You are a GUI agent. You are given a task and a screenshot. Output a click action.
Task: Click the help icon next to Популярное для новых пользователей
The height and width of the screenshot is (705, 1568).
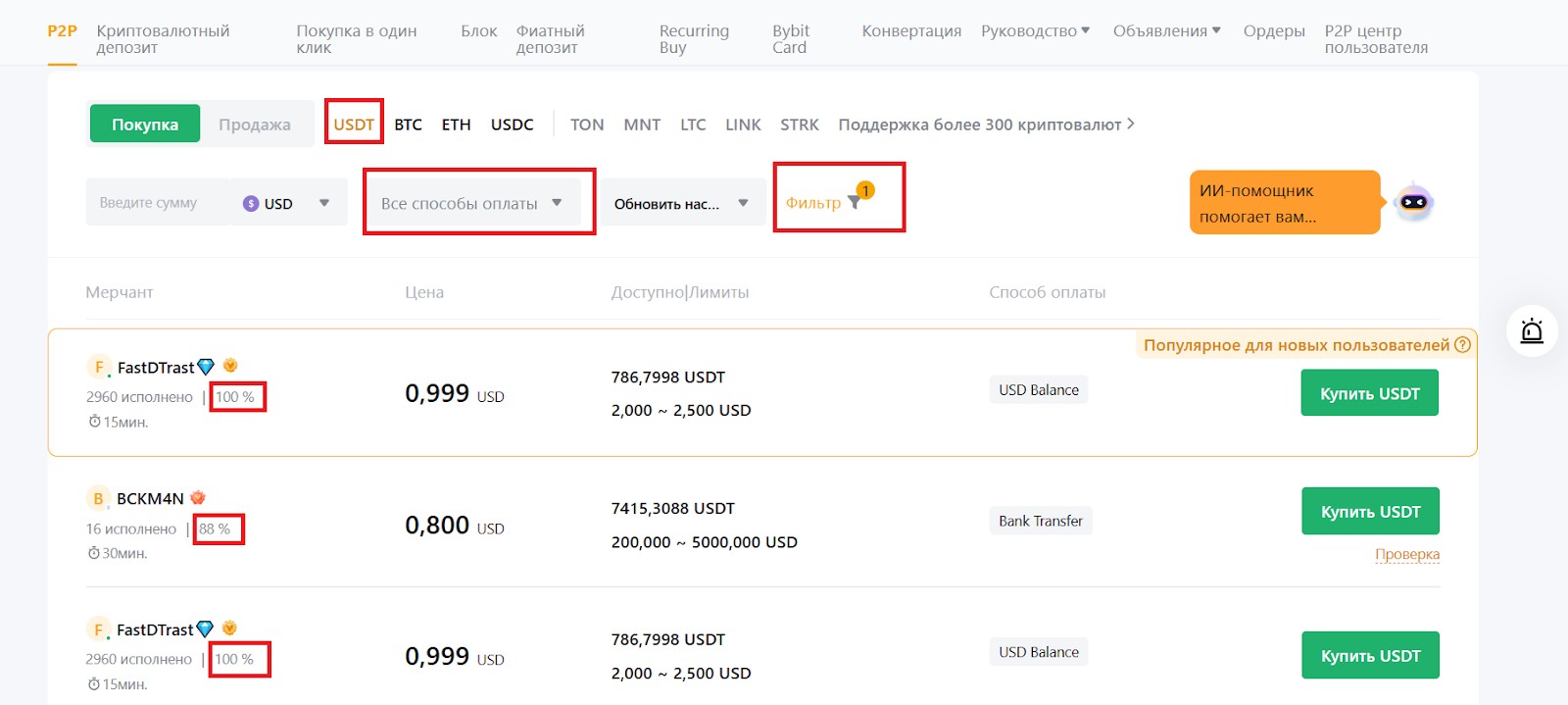(1462, 345)
